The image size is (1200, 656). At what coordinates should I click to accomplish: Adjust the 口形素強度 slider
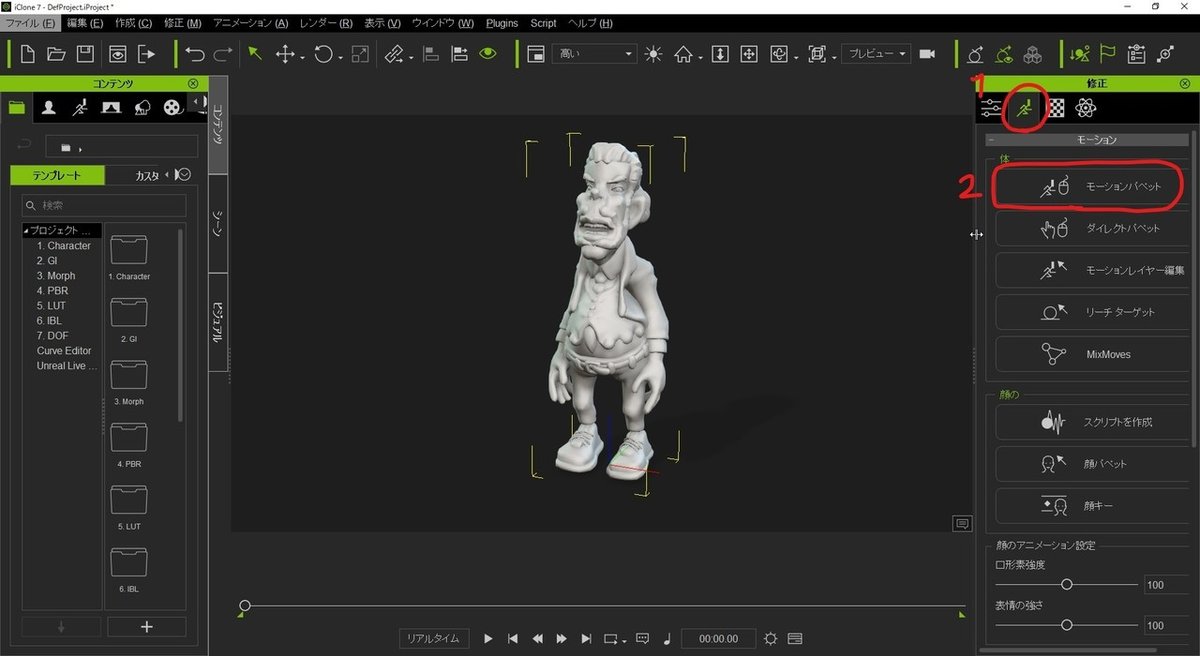[x=1067, y=584]
